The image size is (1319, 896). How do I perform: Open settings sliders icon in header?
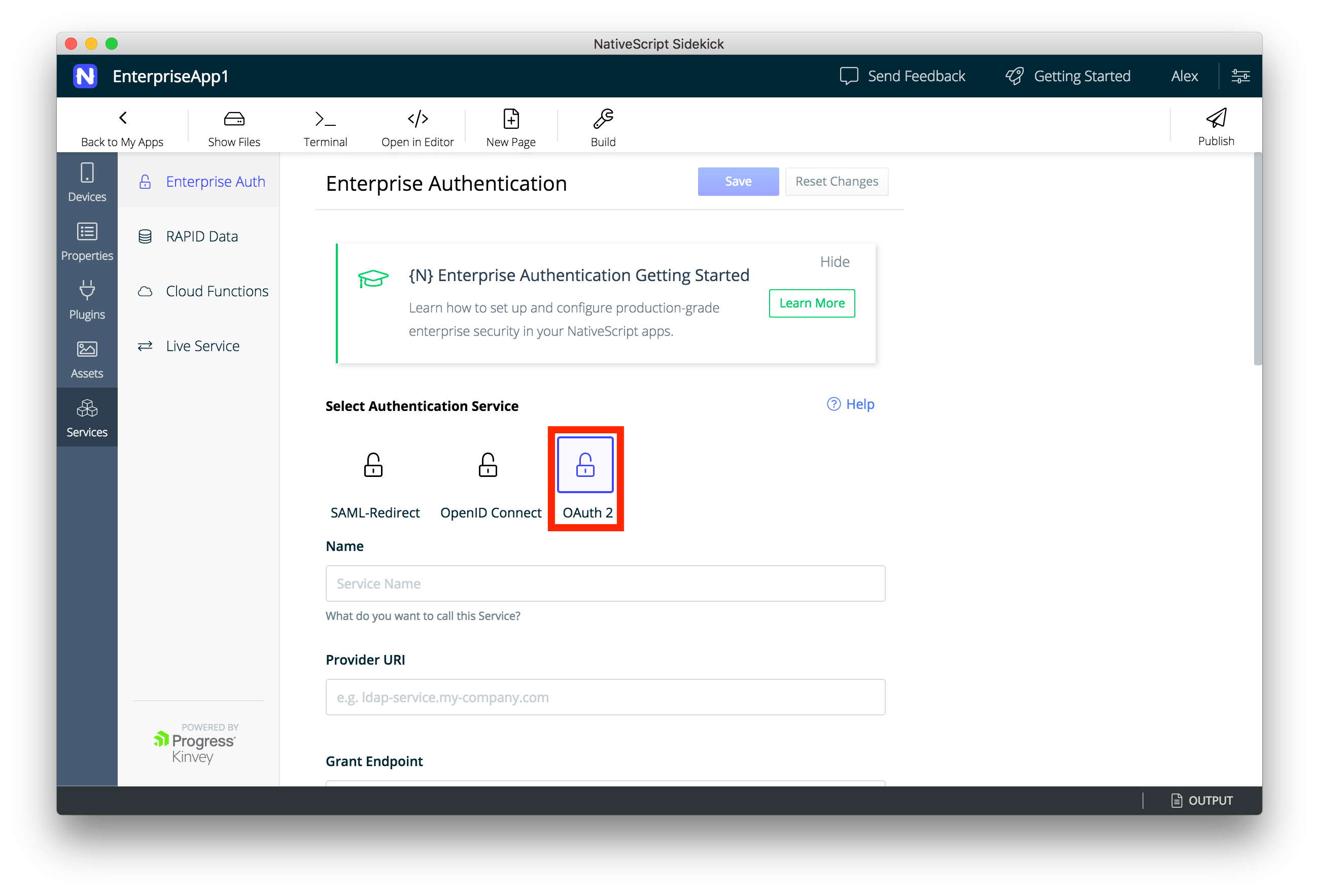click(1240, 76)
